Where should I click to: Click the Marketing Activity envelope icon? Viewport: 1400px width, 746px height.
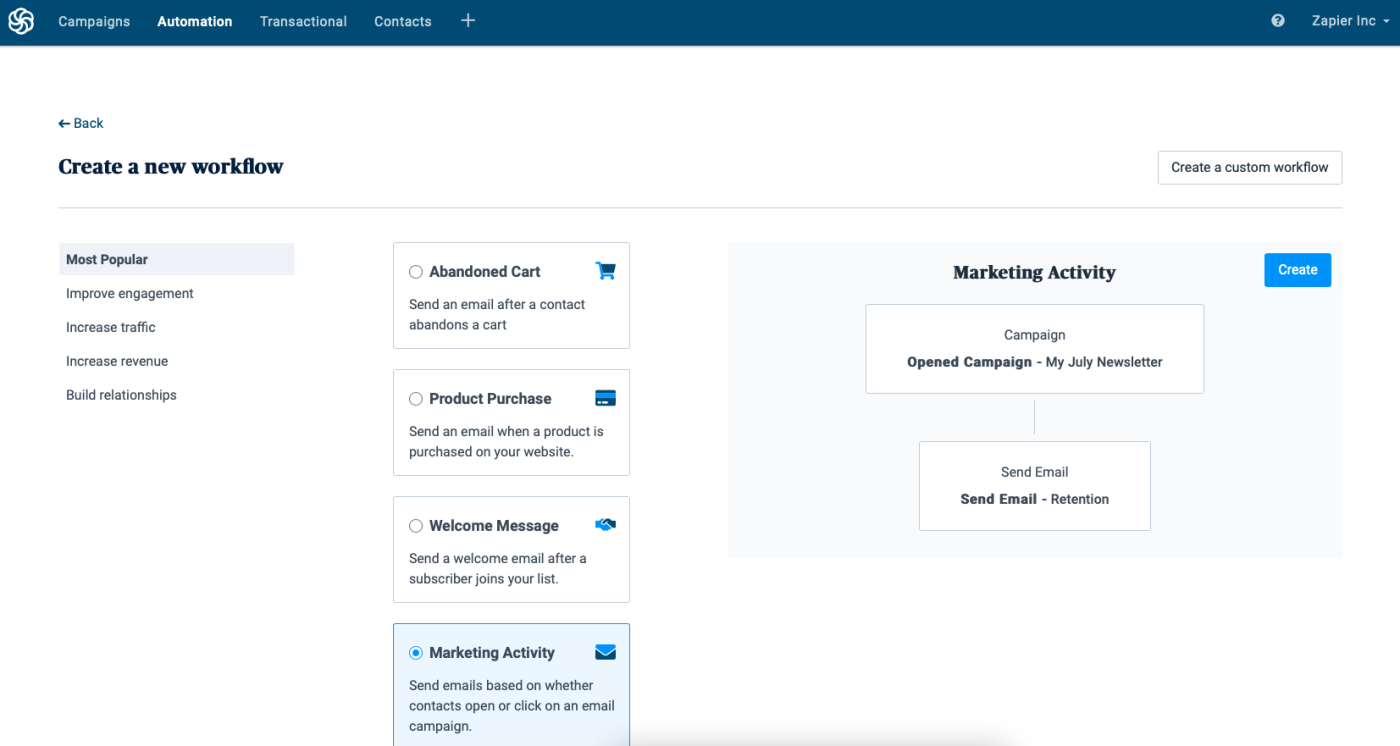click(x=605, y=652)
